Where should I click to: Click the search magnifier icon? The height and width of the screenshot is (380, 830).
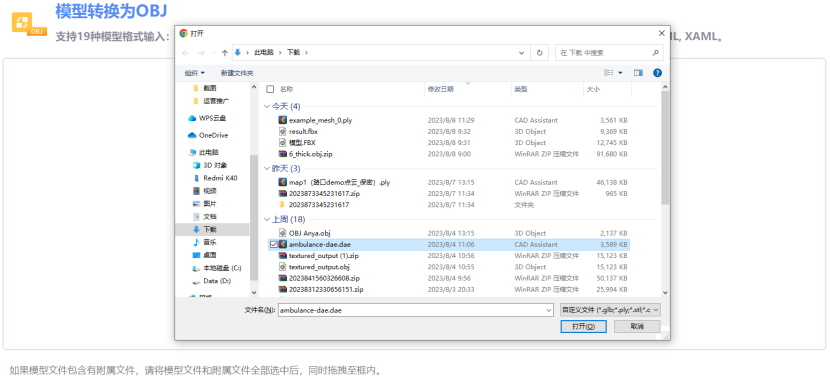655,53
